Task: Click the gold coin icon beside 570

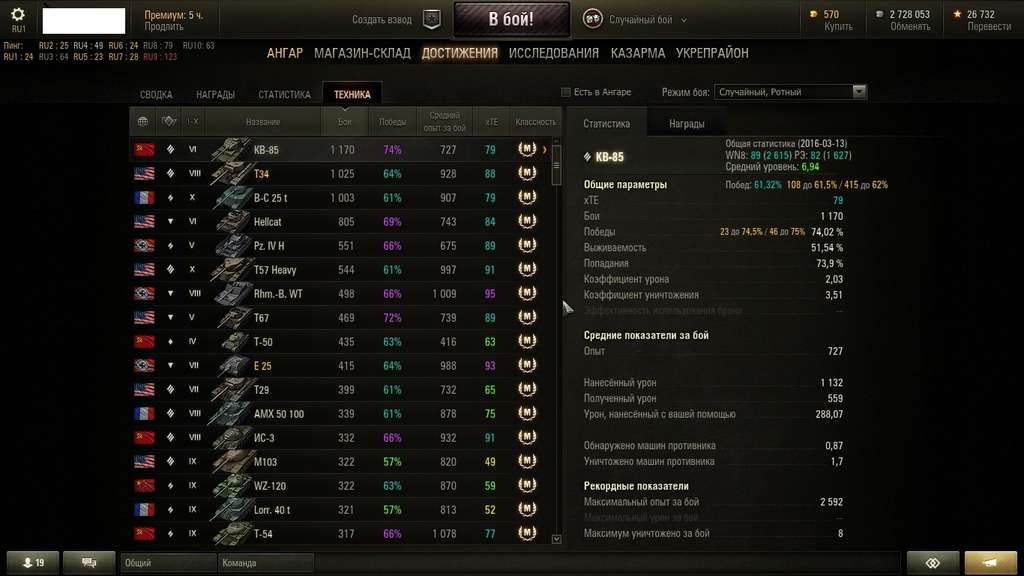Action: point(814,14)
